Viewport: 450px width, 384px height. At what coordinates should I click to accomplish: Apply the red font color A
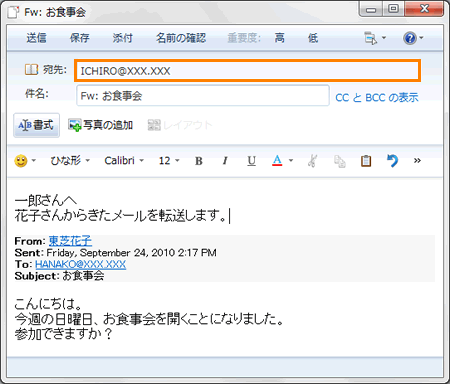coord(277,161)
